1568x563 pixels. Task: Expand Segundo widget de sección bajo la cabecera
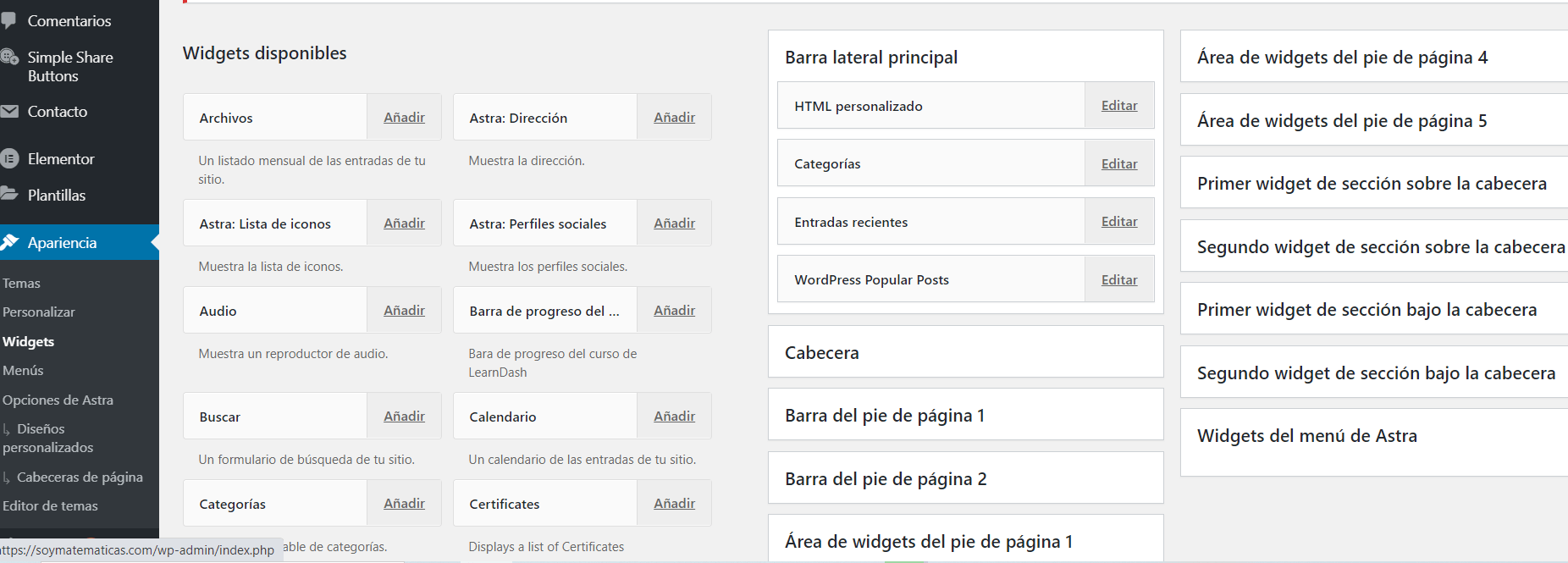tap(1374, 373)
